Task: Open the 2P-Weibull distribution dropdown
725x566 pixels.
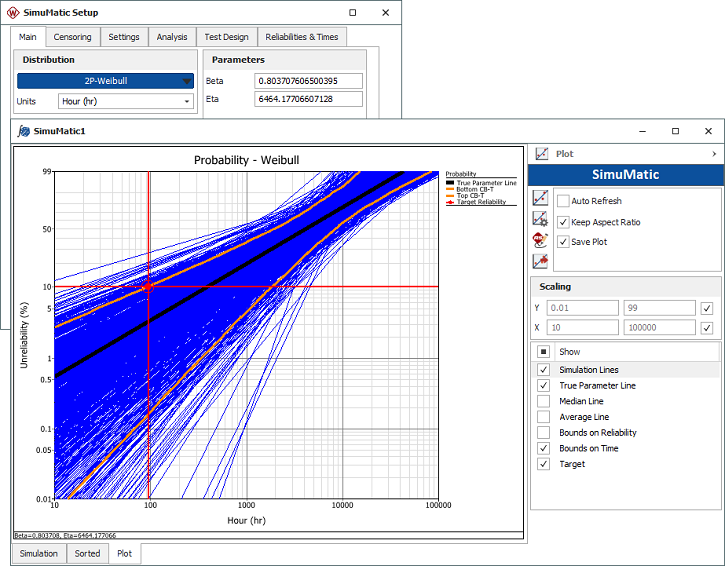Action: (x=105, y=82)
